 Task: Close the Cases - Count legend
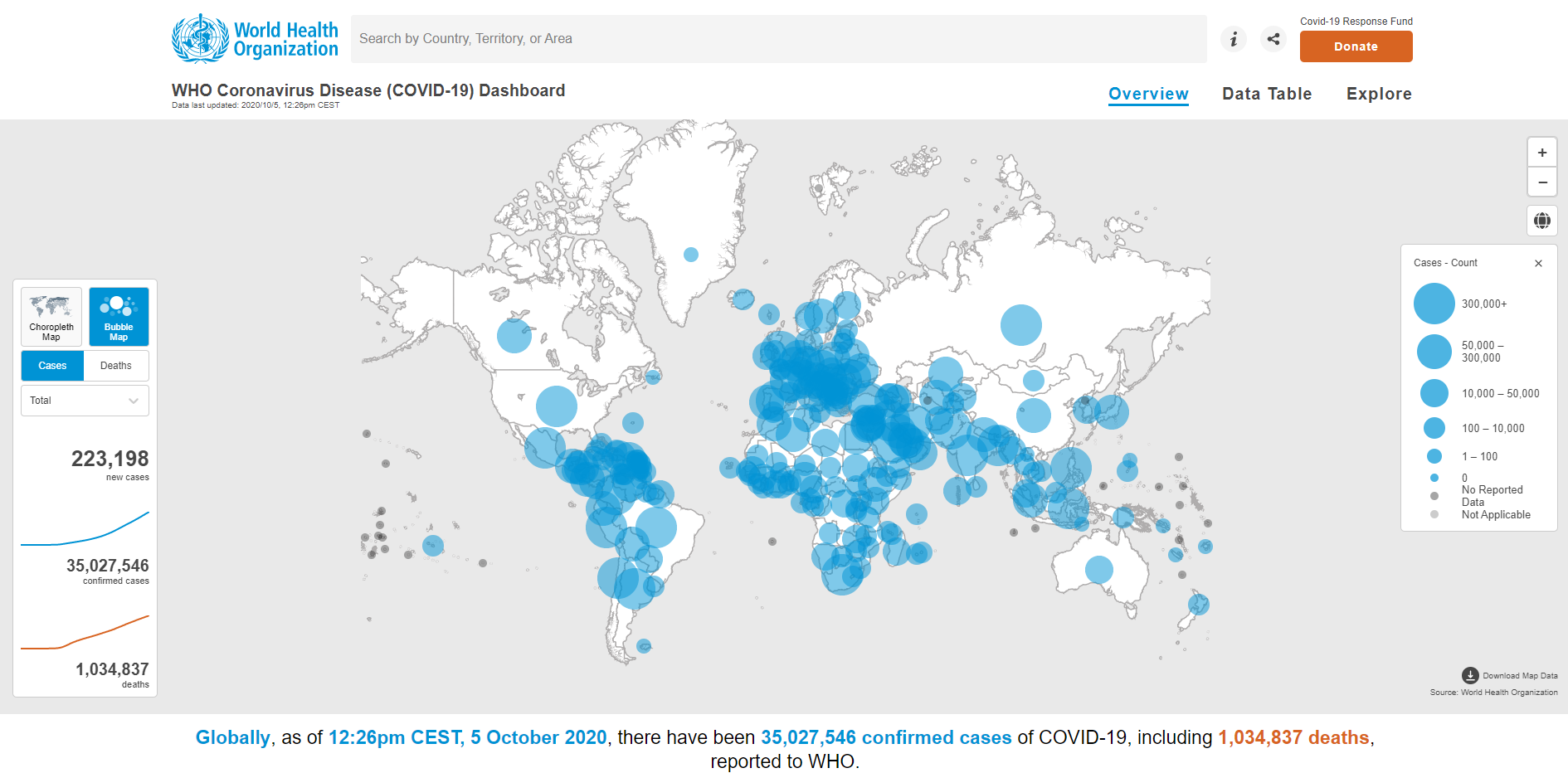(1538, 263)
